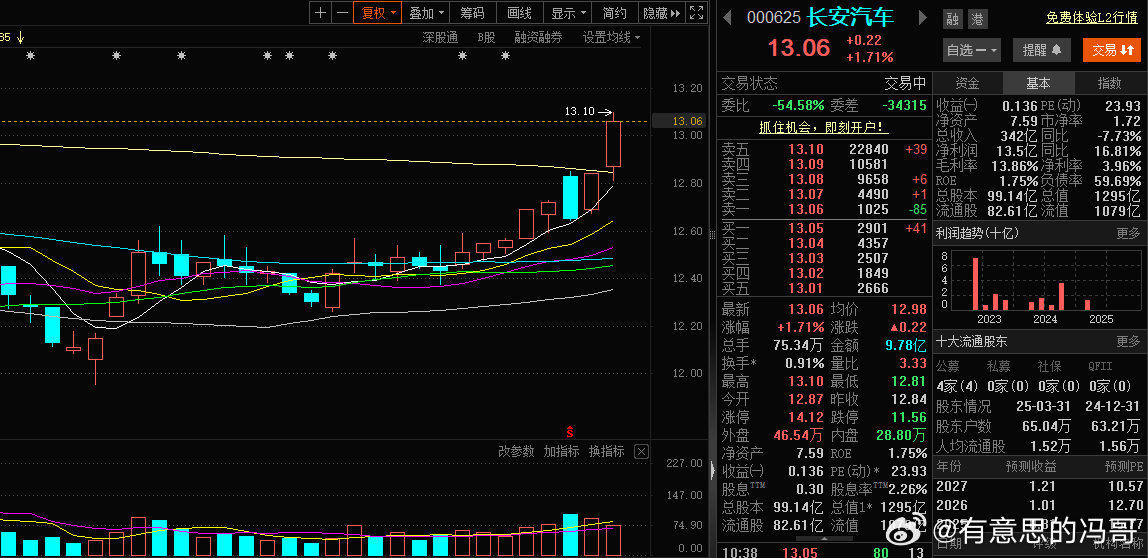Click the 委比 -54.58% value
The width and height of the screenshot is (1148, 558).
point(797,106)
